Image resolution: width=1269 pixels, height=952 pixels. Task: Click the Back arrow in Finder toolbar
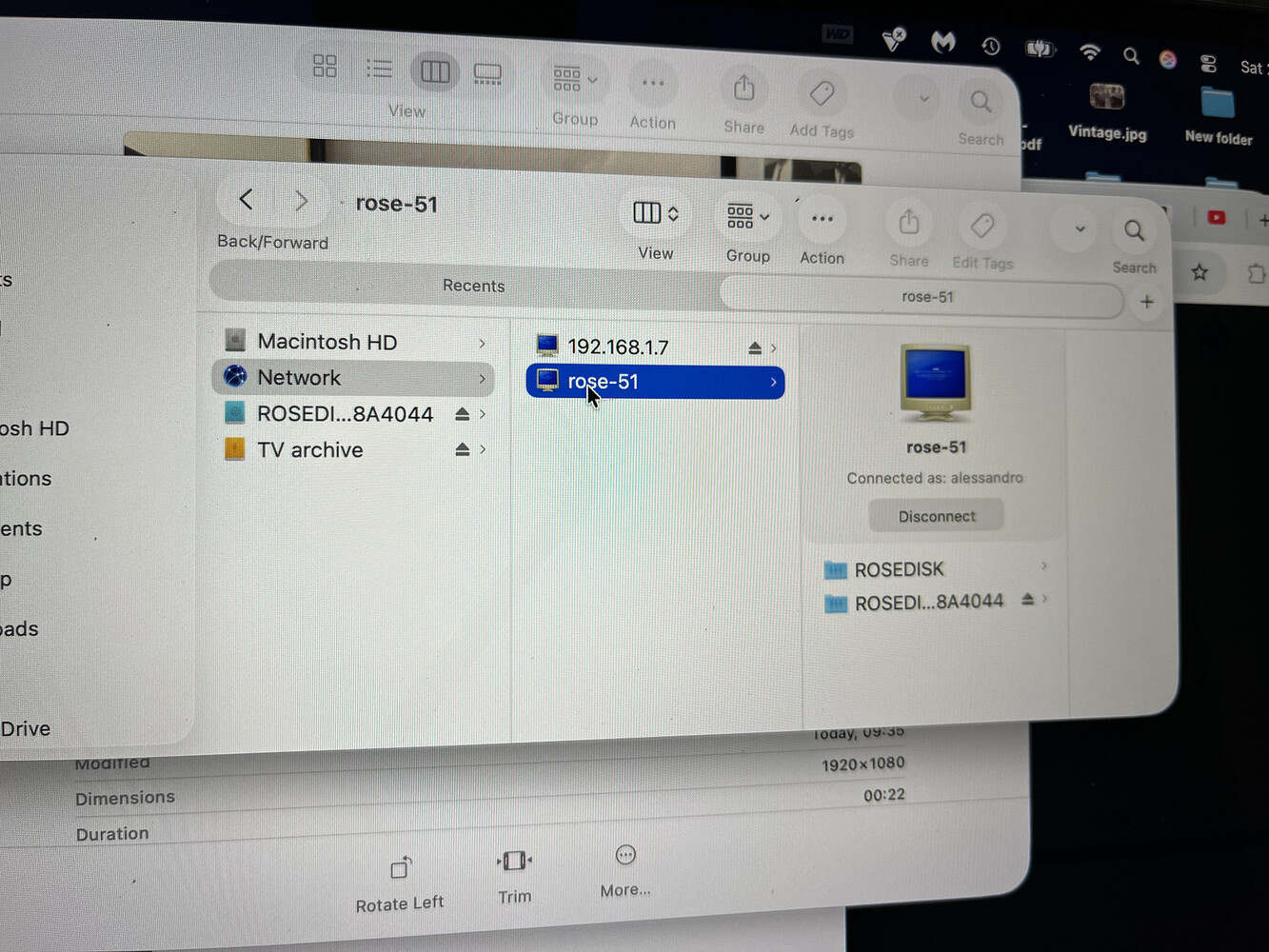(x=246, y=200)
